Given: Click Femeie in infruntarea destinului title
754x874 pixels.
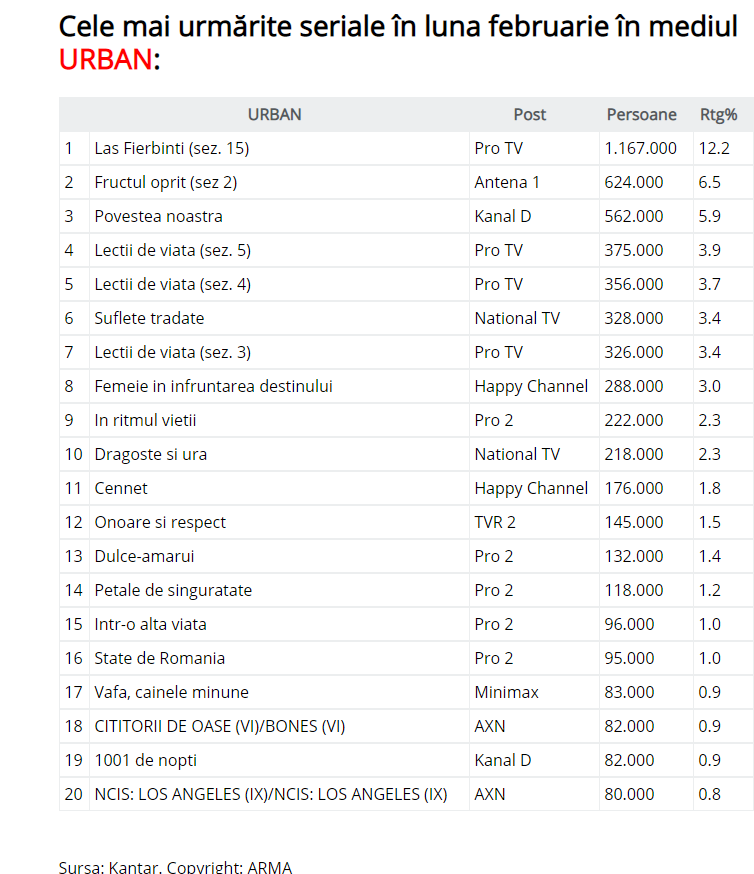Looking at the screenshot, I should (213, 386).
